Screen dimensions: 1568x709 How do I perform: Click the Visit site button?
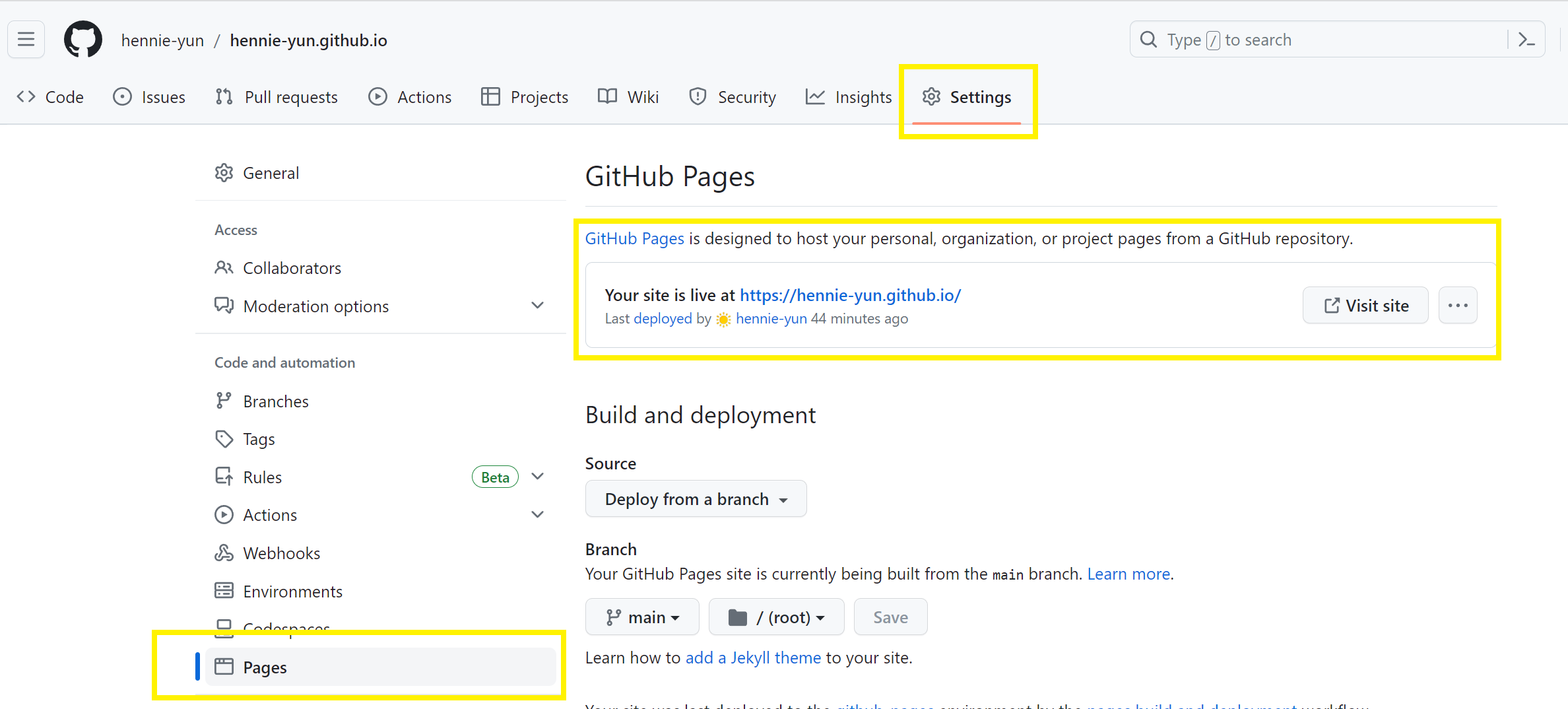pos(1366,306)
